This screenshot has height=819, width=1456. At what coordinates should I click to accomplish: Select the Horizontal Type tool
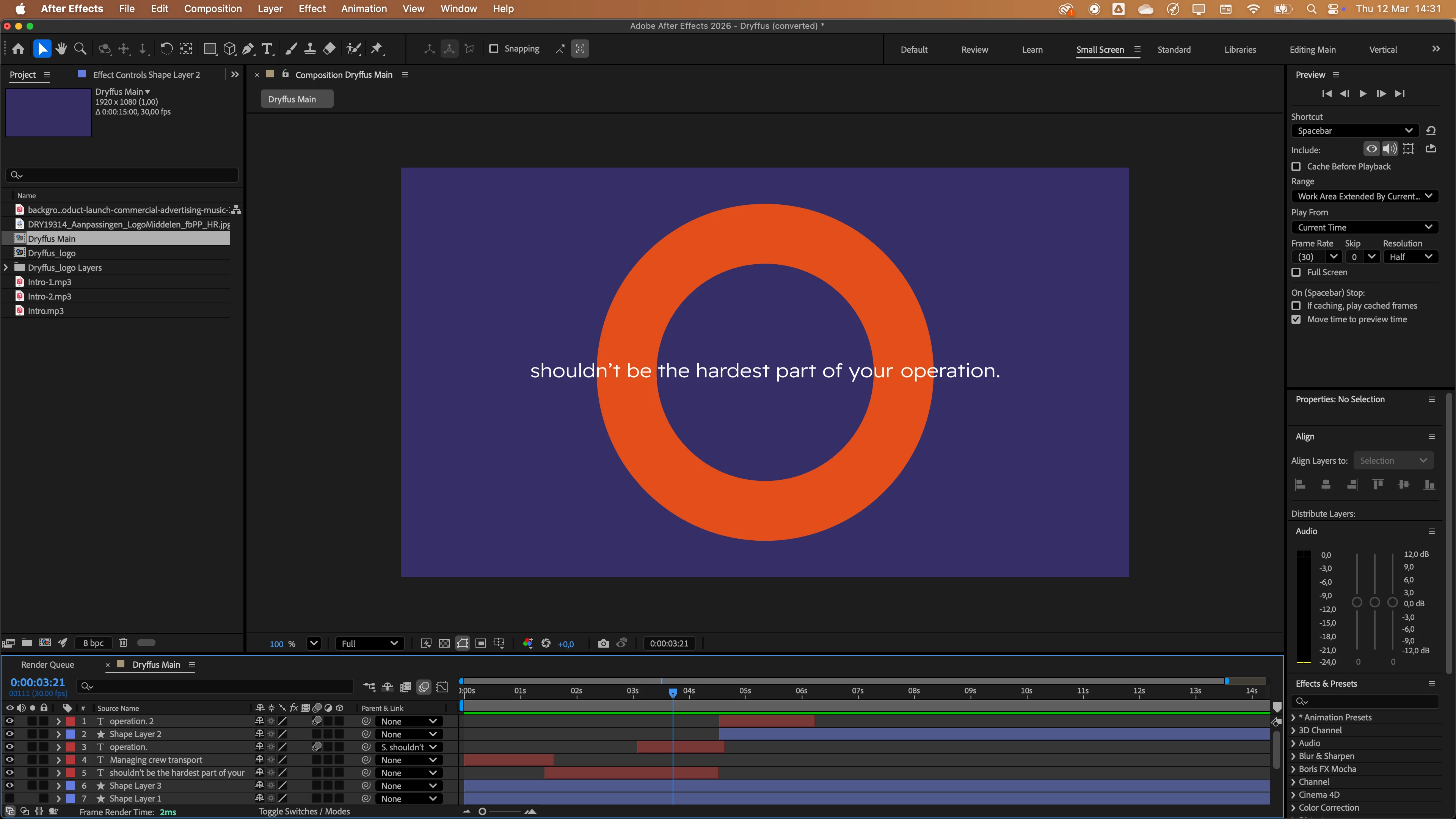pyautogui.click(x=267, y=49)
